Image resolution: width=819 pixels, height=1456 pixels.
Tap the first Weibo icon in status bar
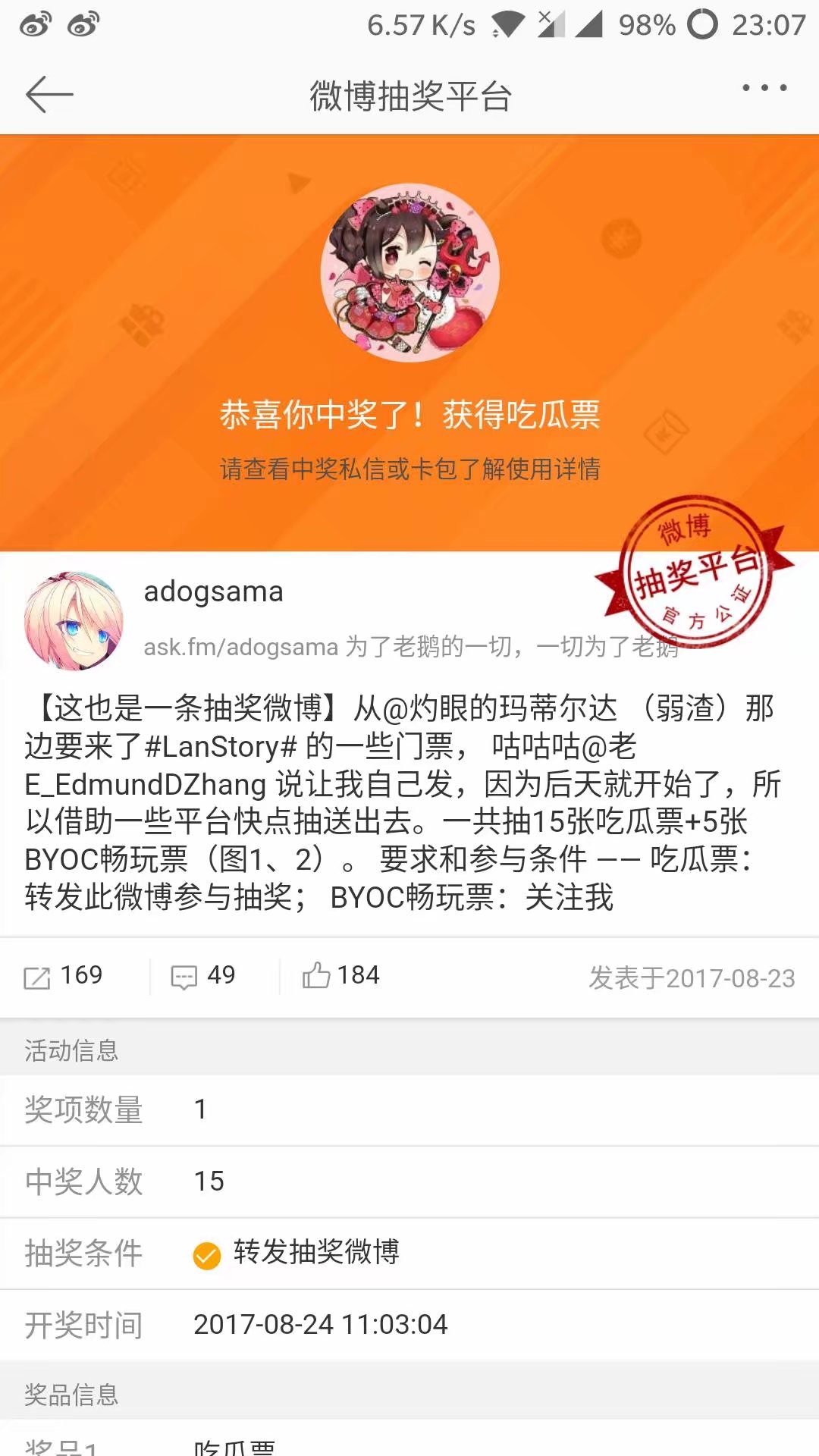36,25
